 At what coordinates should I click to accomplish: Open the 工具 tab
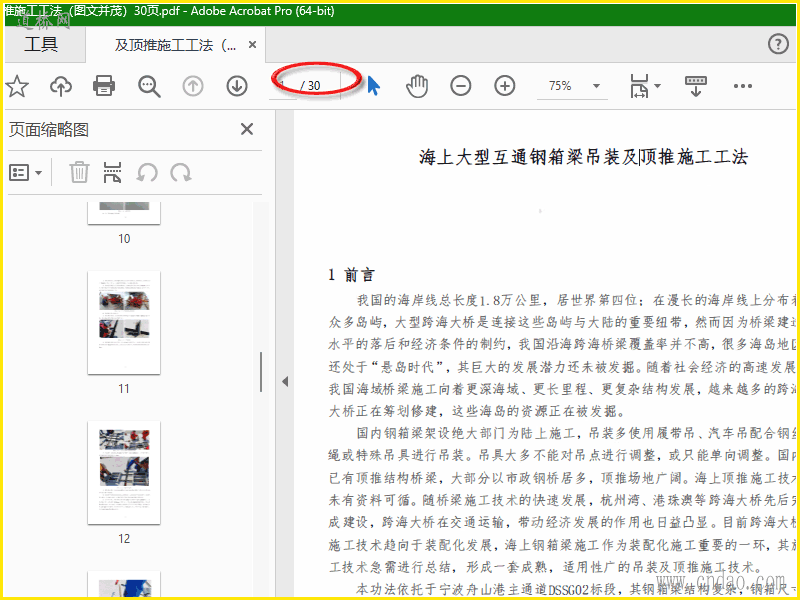(x=41, y=44)
